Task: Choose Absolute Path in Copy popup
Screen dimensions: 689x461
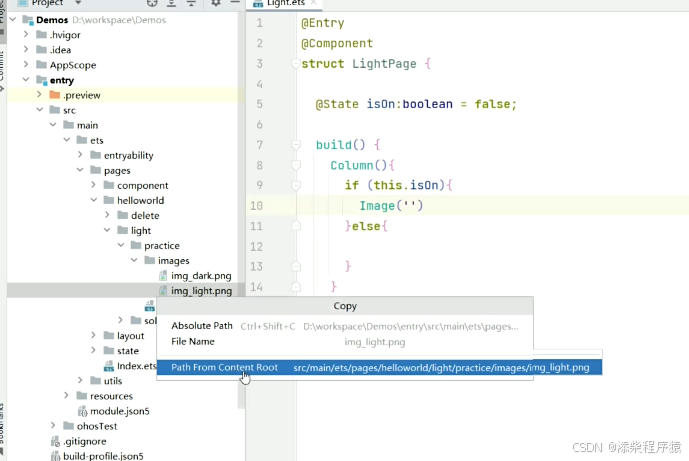Action: [x=345, y=326]
